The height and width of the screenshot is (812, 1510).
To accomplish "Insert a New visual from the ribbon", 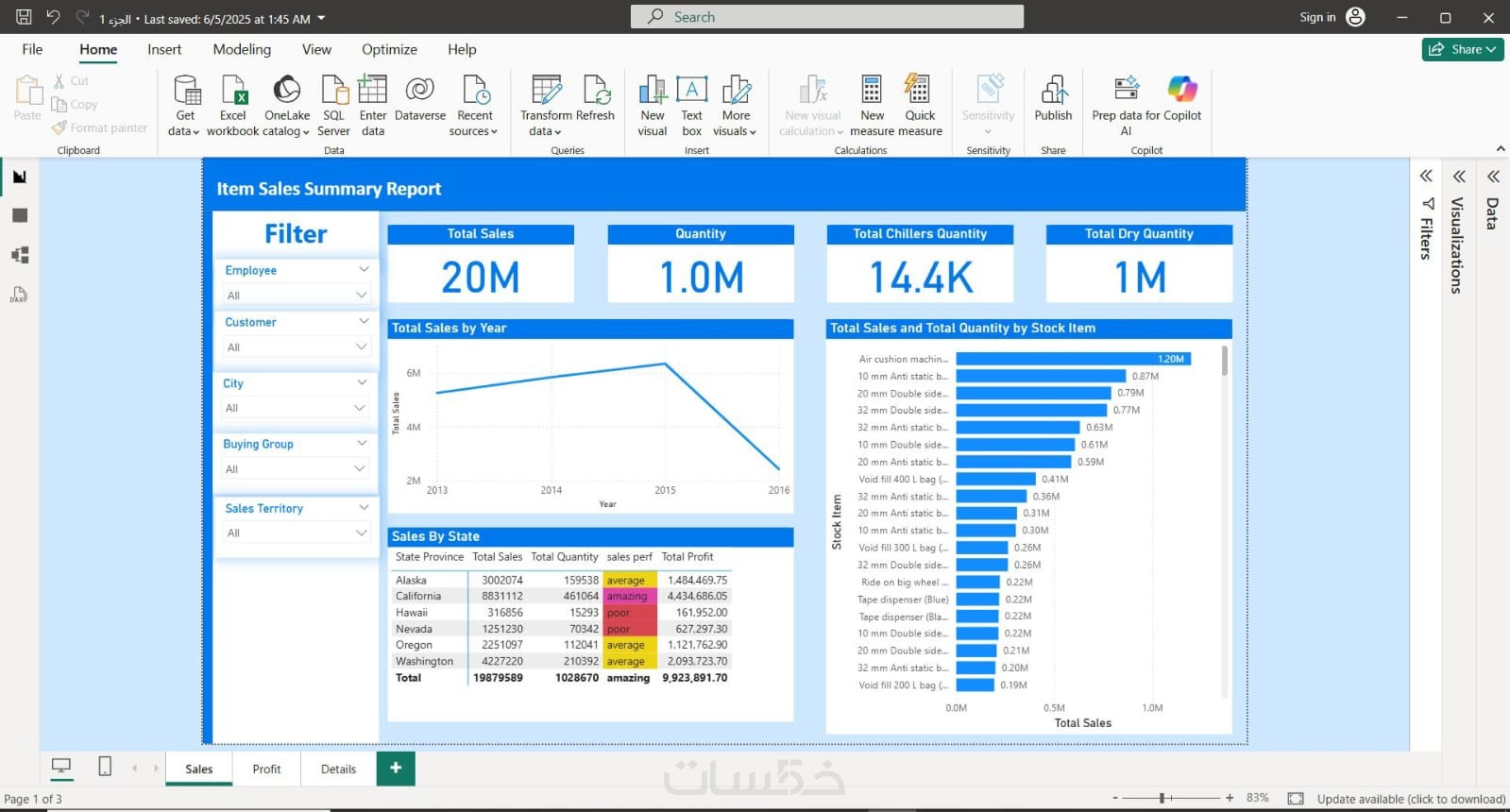I will (652, 105).
